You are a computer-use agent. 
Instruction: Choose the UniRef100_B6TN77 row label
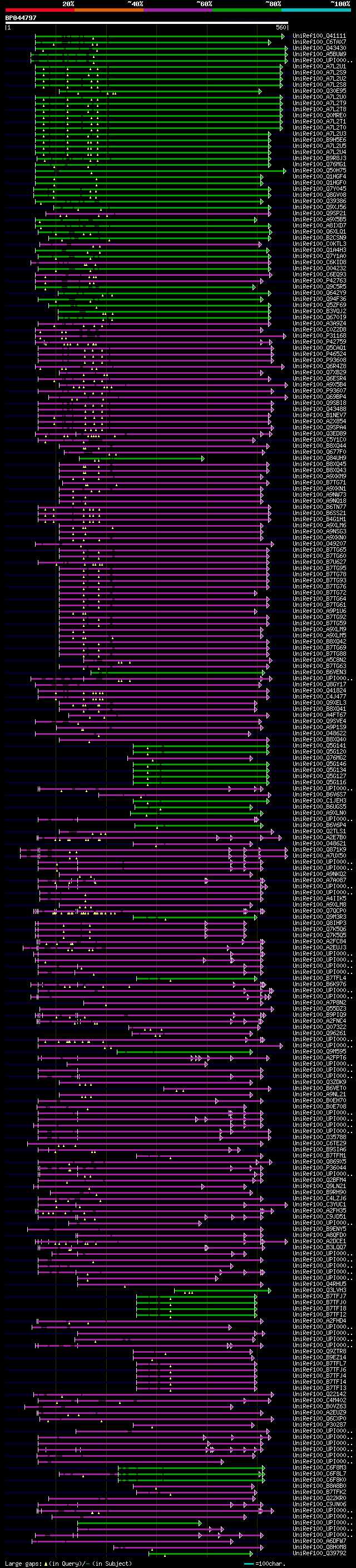pos(319,507)
